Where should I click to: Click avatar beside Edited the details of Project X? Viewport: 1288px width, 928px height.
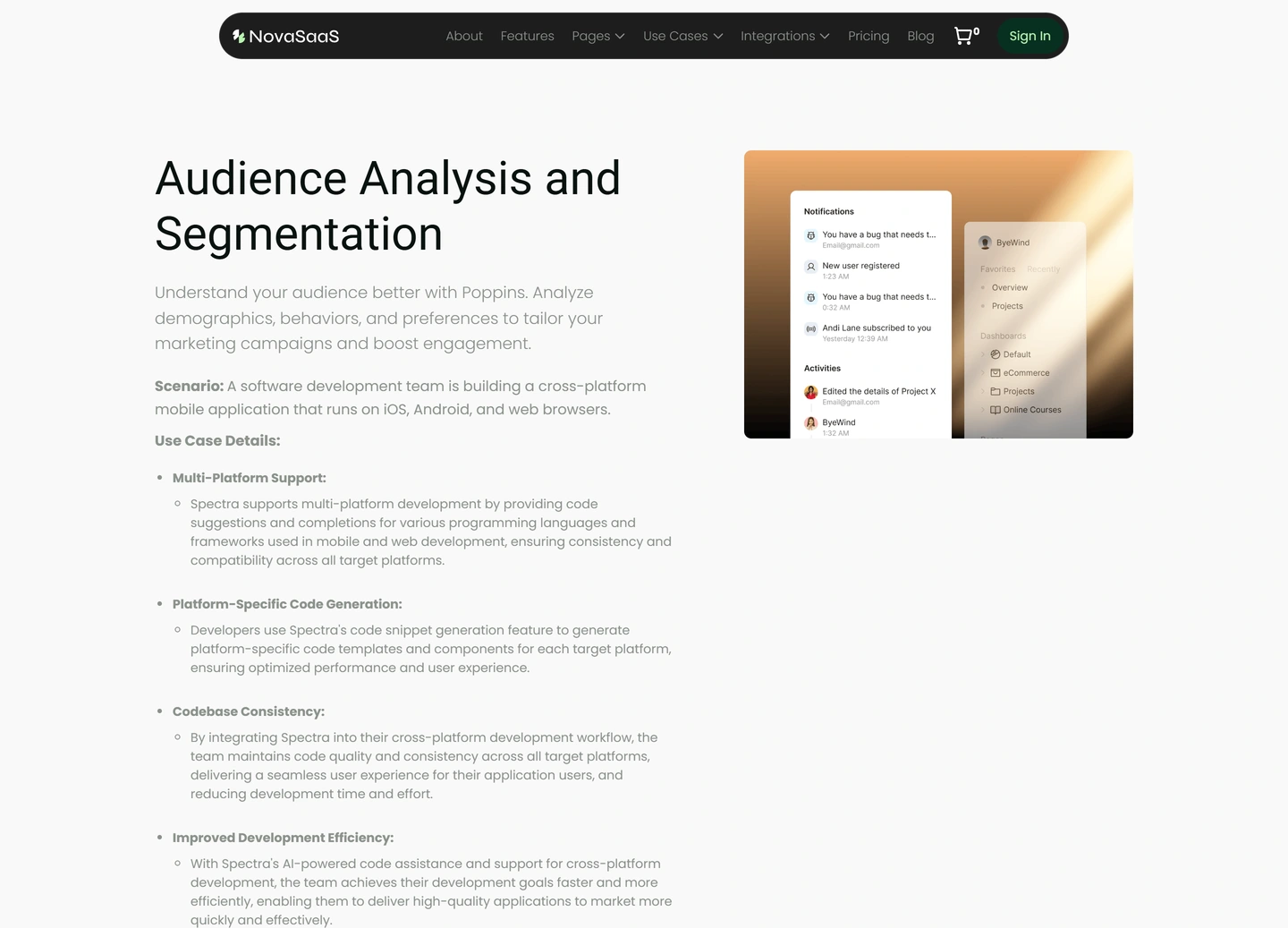click(x=811, y=392)
